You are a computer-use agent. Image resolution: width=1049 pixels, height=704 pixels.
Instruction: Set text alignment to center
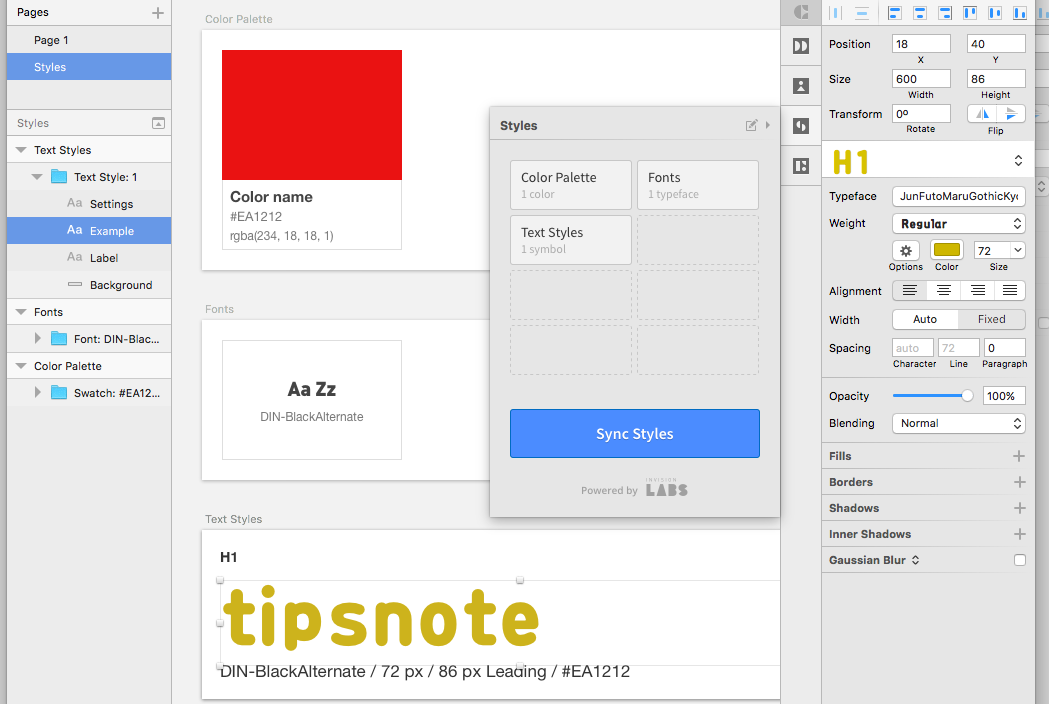[x=943, y=290]
